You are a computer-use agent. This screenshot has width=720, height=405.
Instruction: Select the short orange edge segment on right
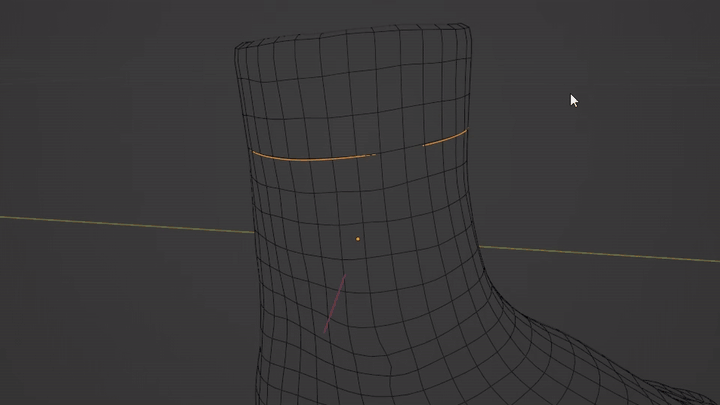point(445,138)
